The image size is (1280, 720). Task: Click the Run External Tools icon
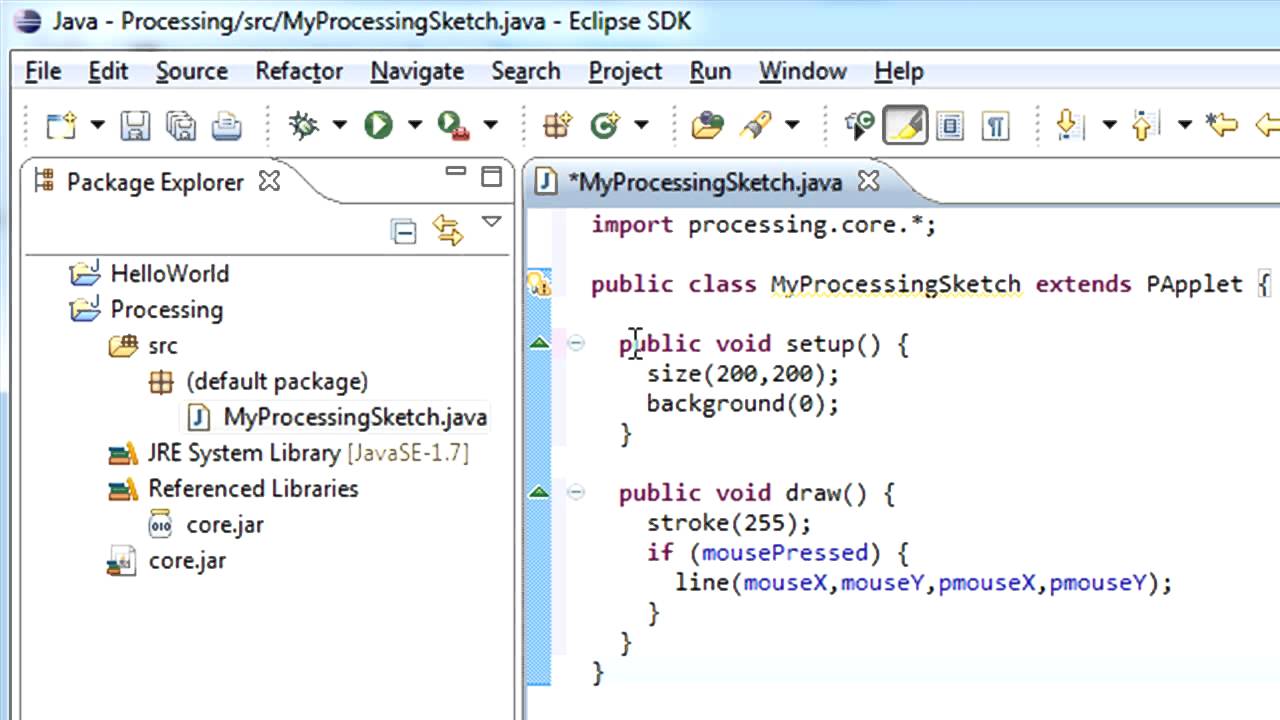coord(454,125)
